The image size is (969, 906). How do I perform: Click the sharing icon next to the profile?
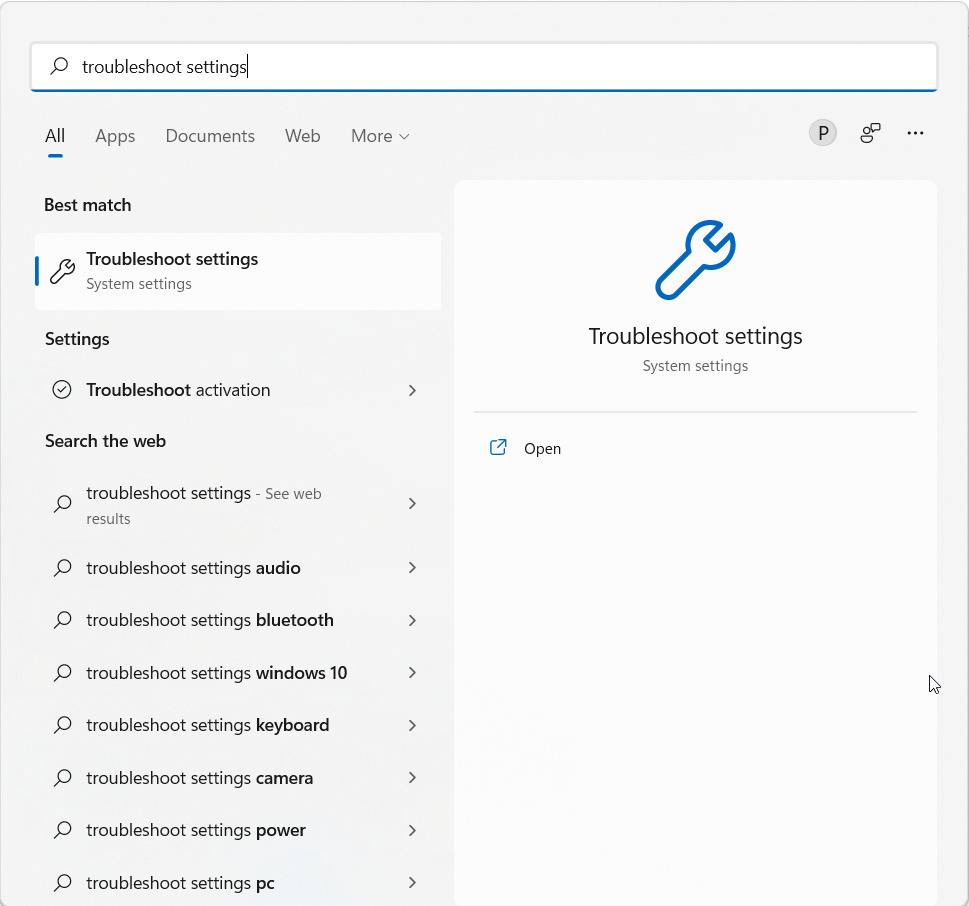[869, 132]
